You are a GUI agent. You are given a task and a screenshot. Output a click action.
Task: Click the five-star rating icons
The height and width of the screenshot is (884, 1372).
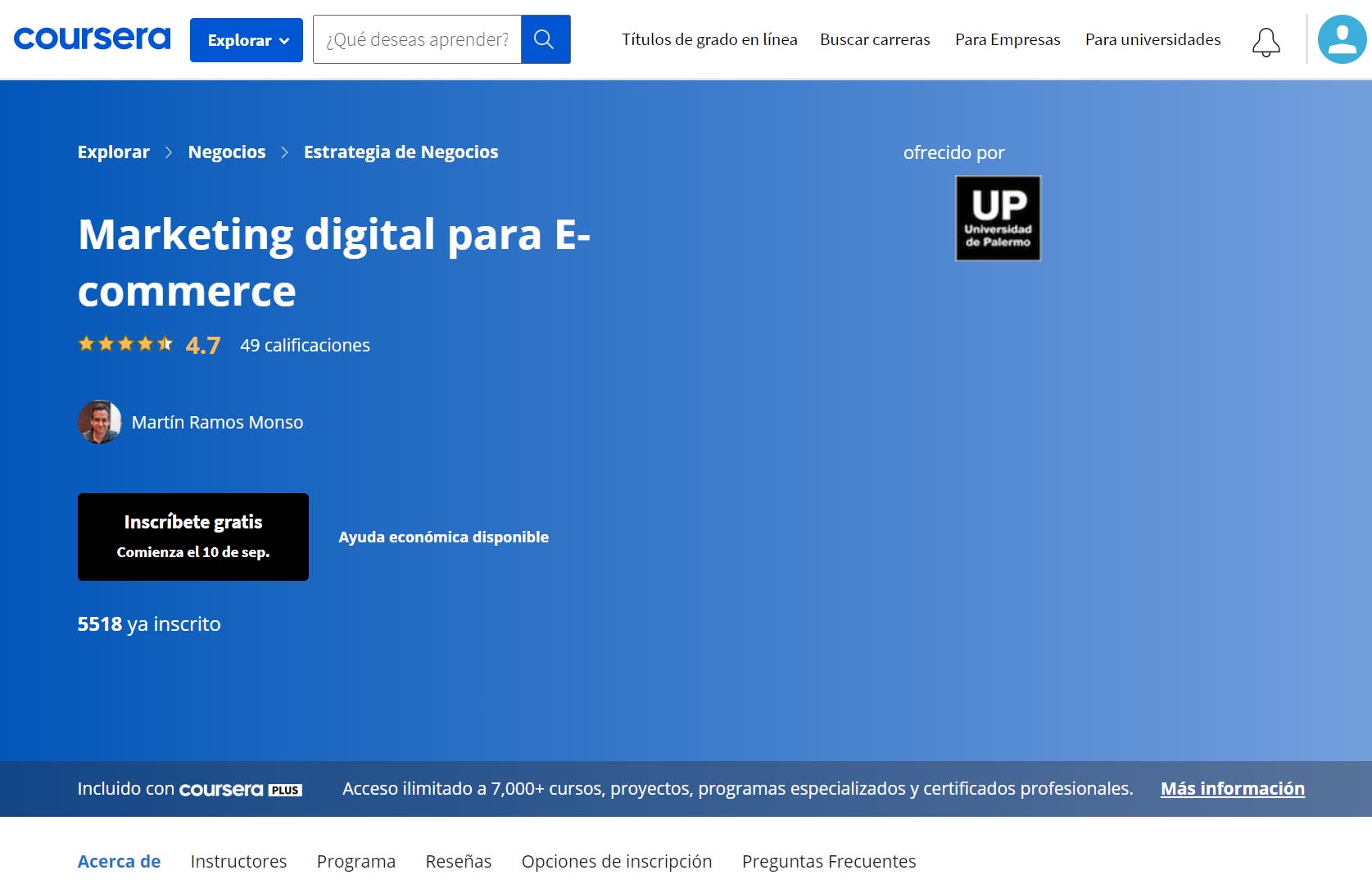pyautogui.click(x=125, y=344)
